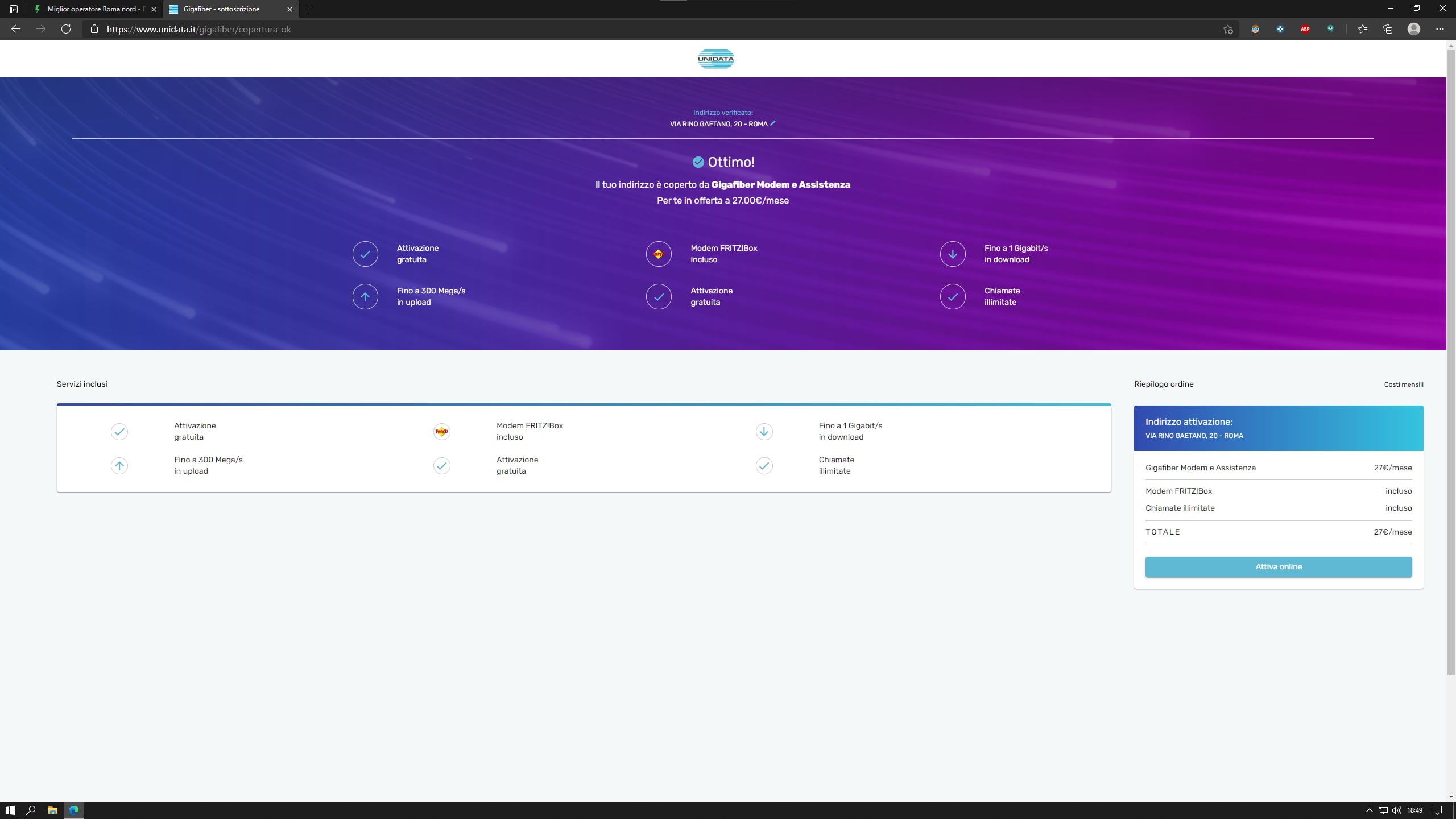Click the AdBlock Plus extension icon

1305,29
